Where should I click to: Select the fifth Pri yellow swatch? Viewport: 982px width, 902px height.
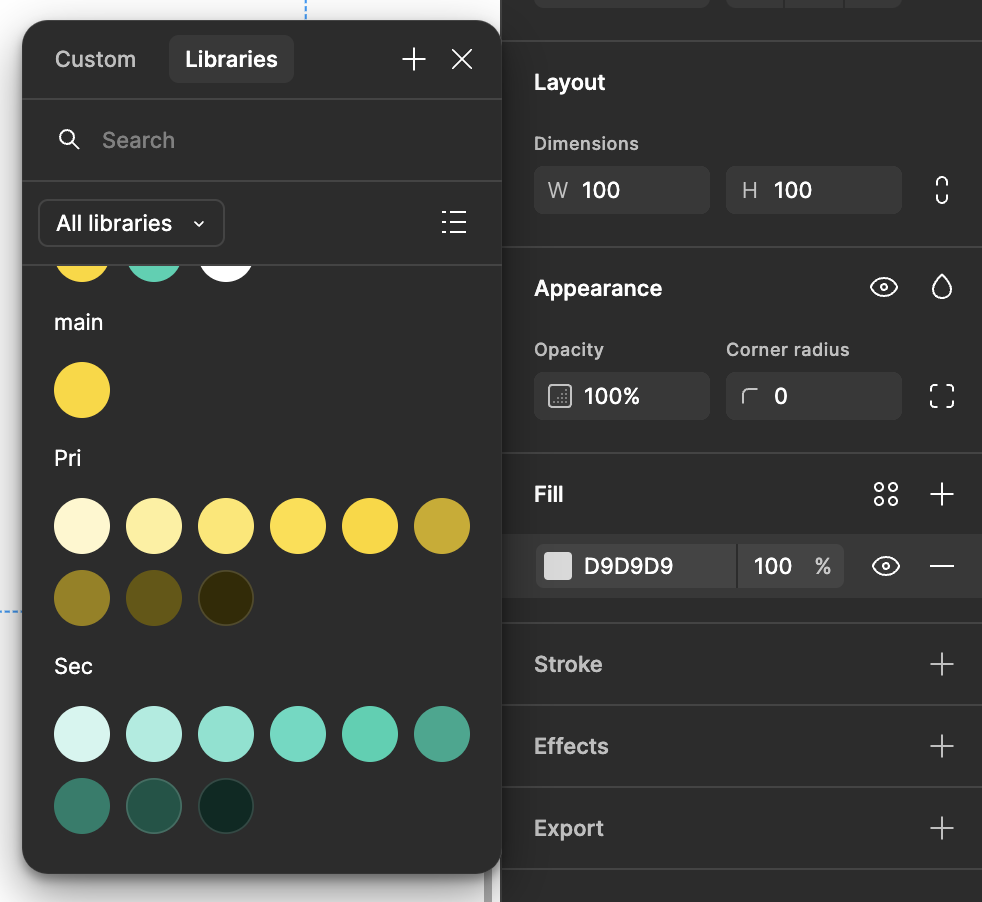coord(370,526)
